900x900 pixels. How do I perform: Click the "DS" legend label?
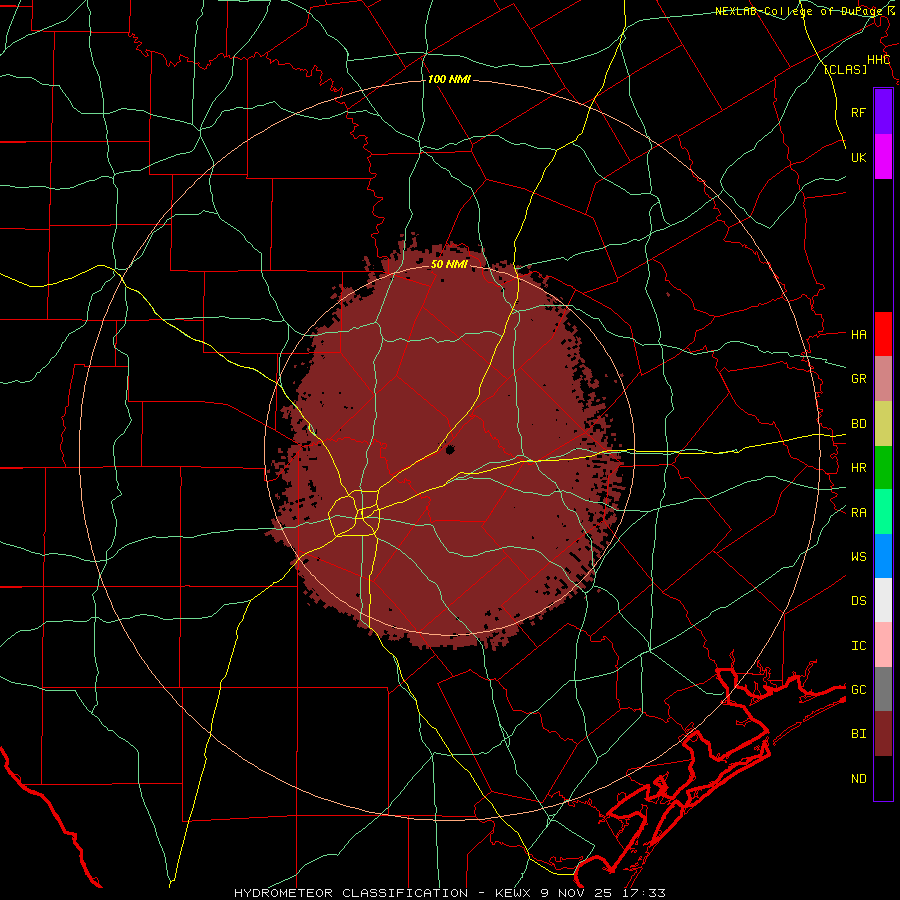(x=858, y=600)
